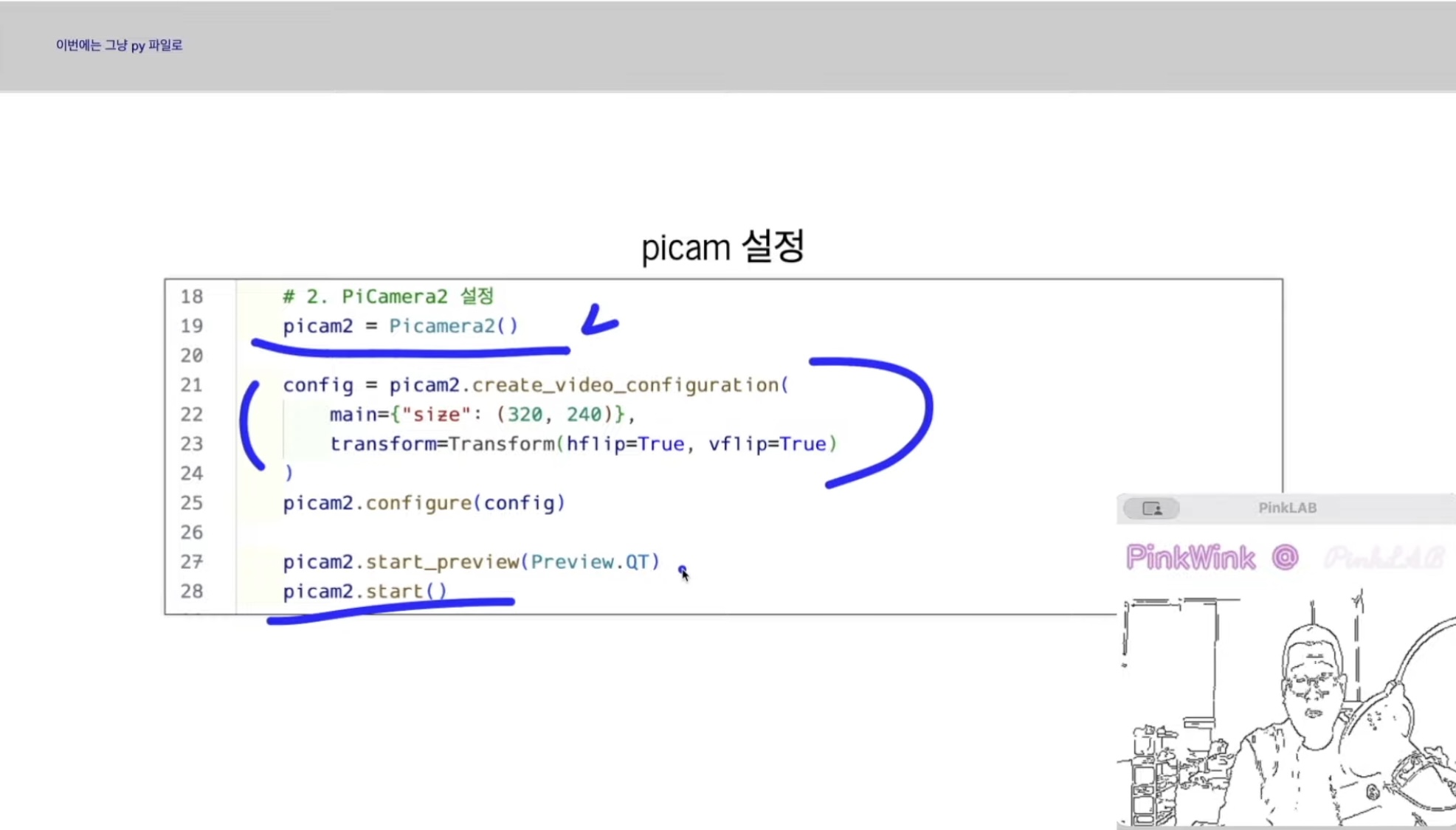This screenshot has height=830, width=1456.
Task: Click 'picam2.start()' on line 28
Action: point(365,592)
